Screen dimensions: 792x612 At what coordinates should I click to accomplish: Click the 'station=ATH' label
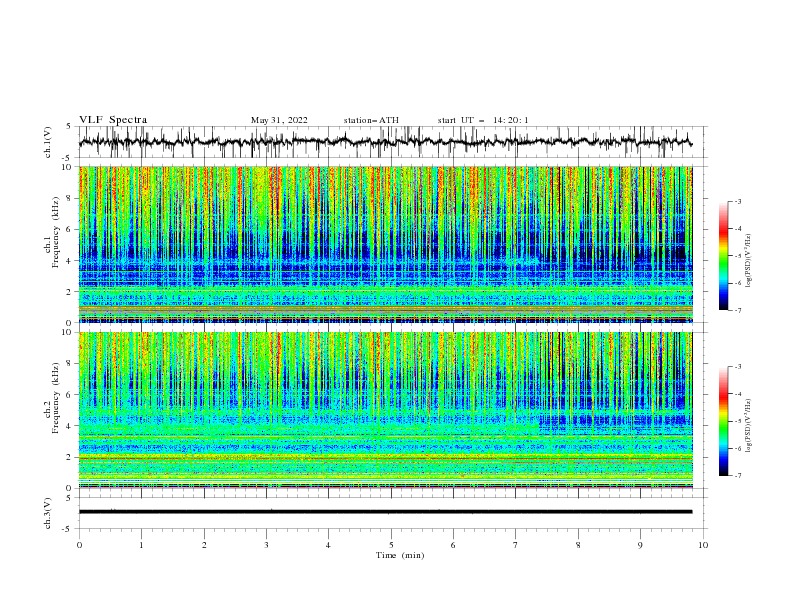tap(371, 120)
